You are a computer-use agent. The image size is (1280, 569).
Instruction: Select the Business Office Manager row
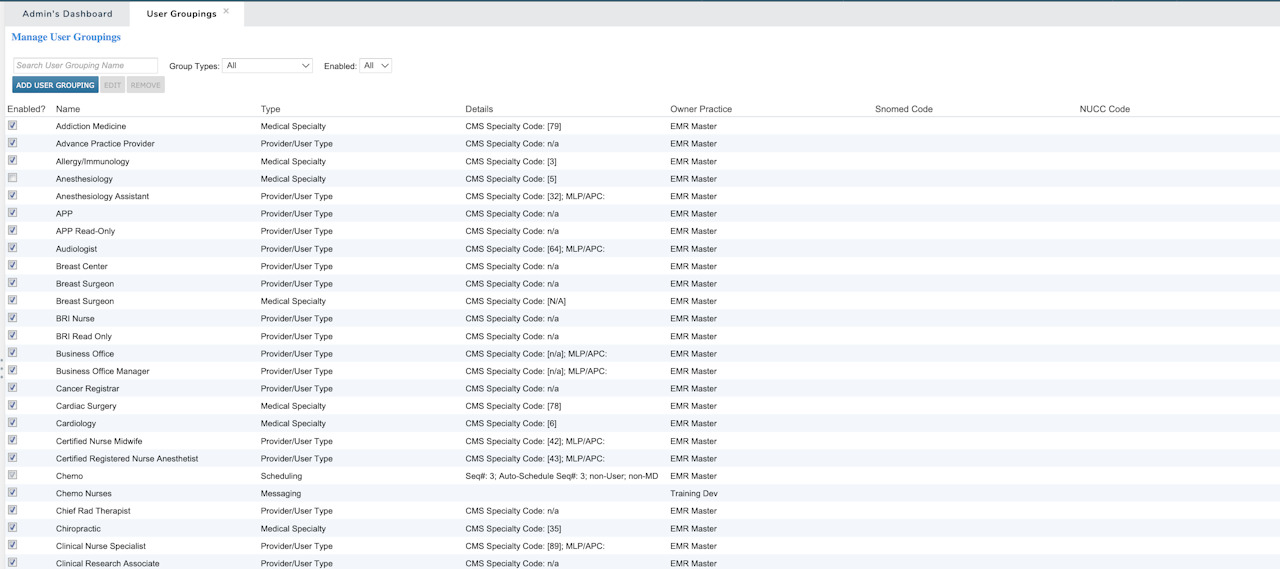tap(103, 371)
